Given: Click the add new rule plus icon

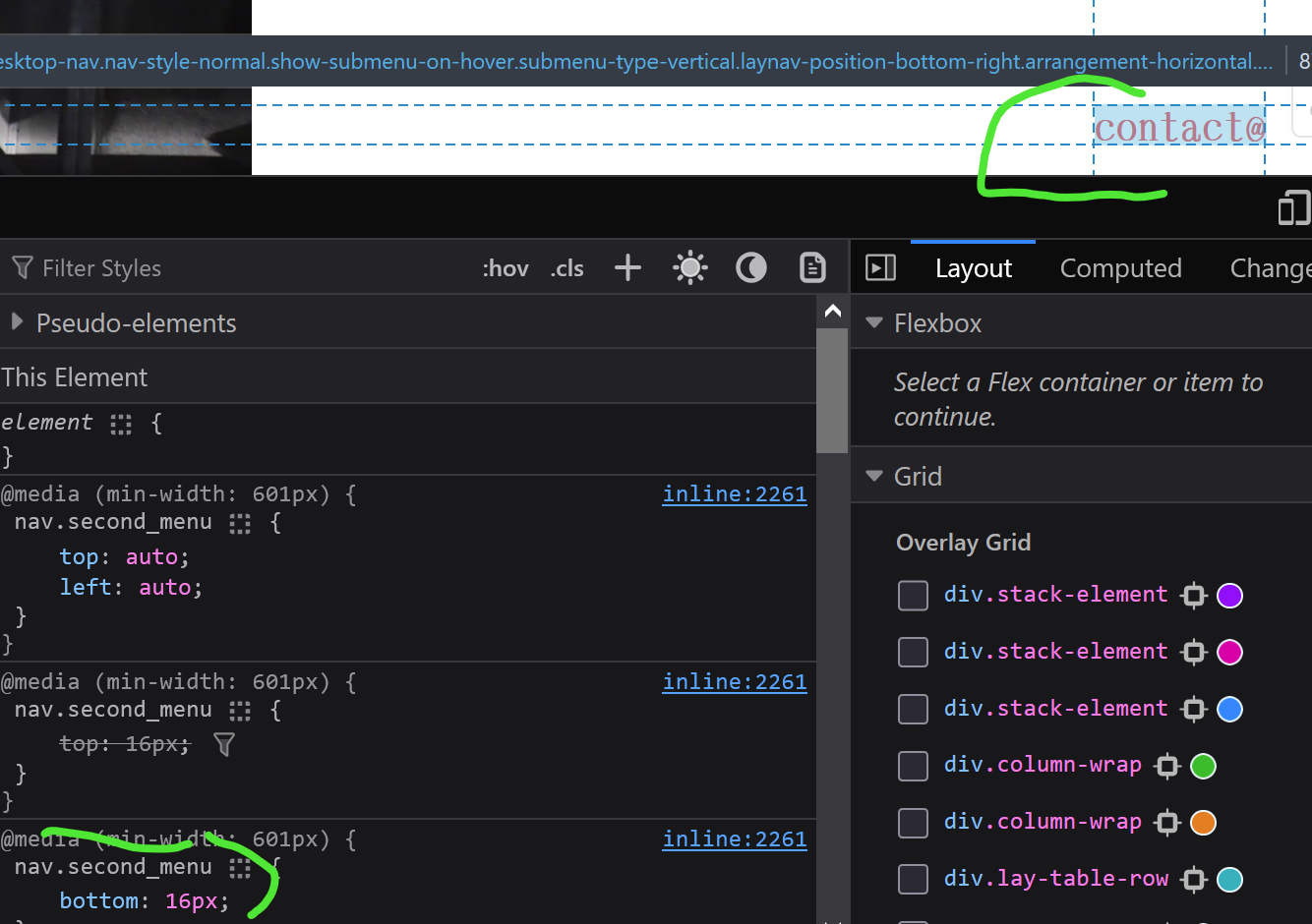Looking at the screenshot, I should point(627,268).
